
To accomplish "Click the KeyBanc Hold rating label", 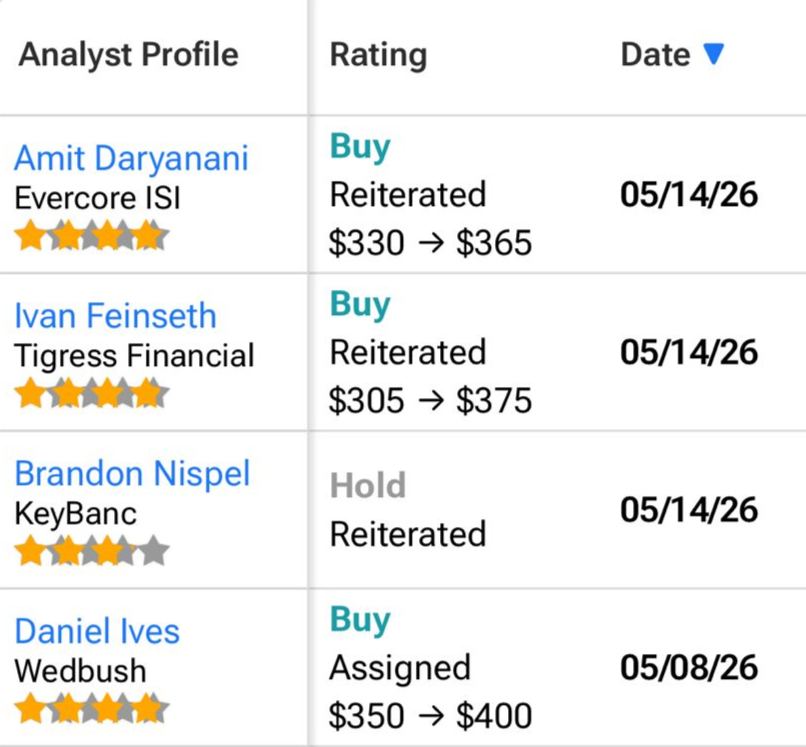I will pyautogui.click(x=368, y=485).
